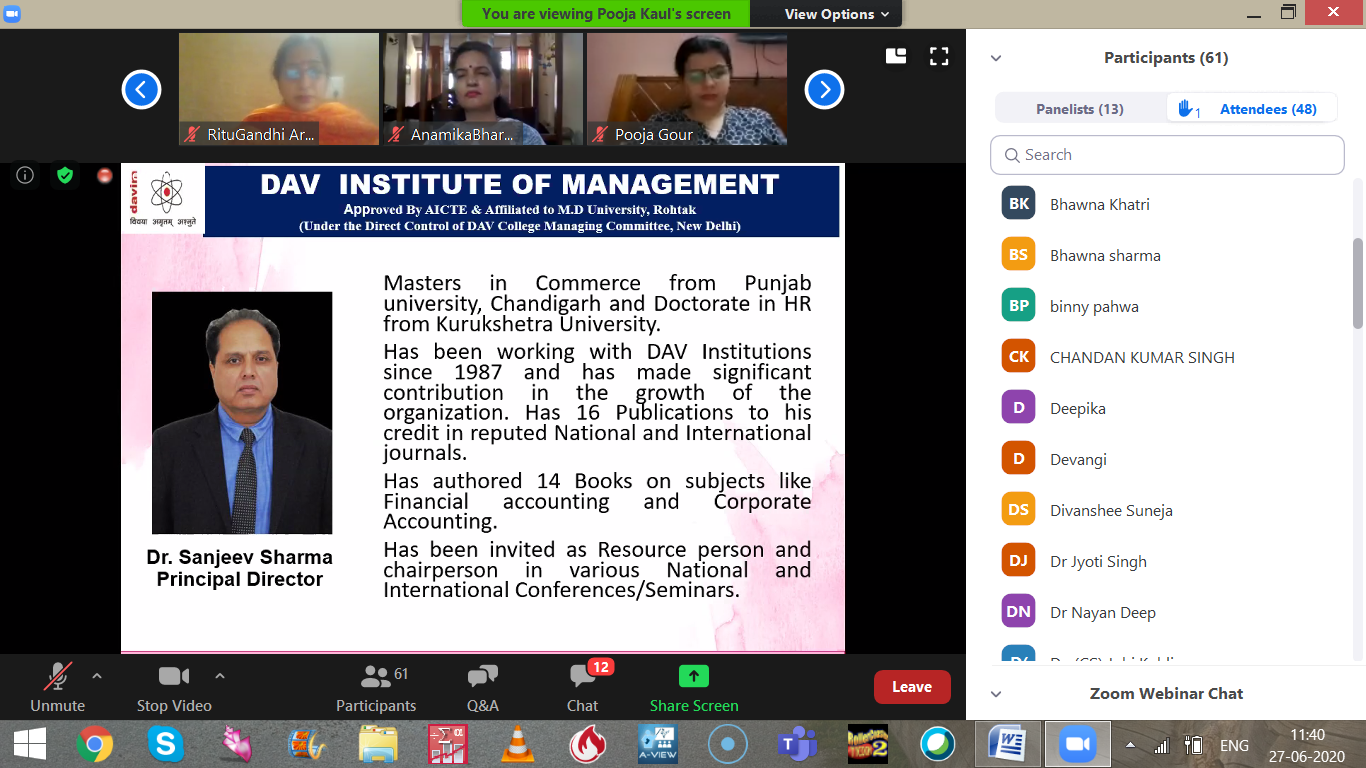Open the Windows Start menu
The image size is (1366, 768).
[x=29, y=744]
